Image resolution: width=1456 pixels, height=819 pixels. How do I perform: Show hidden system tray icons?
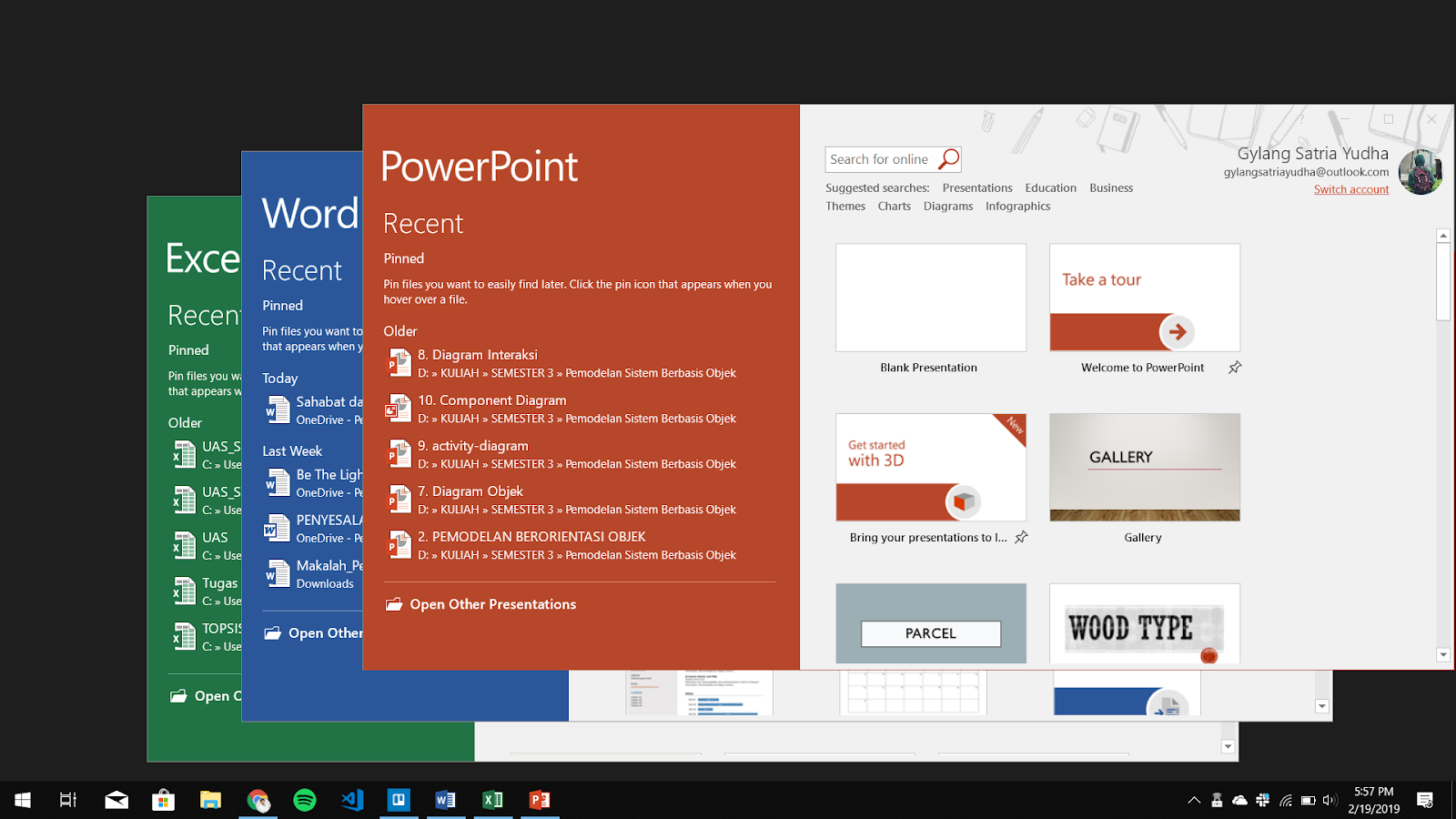pos(1194,800)
